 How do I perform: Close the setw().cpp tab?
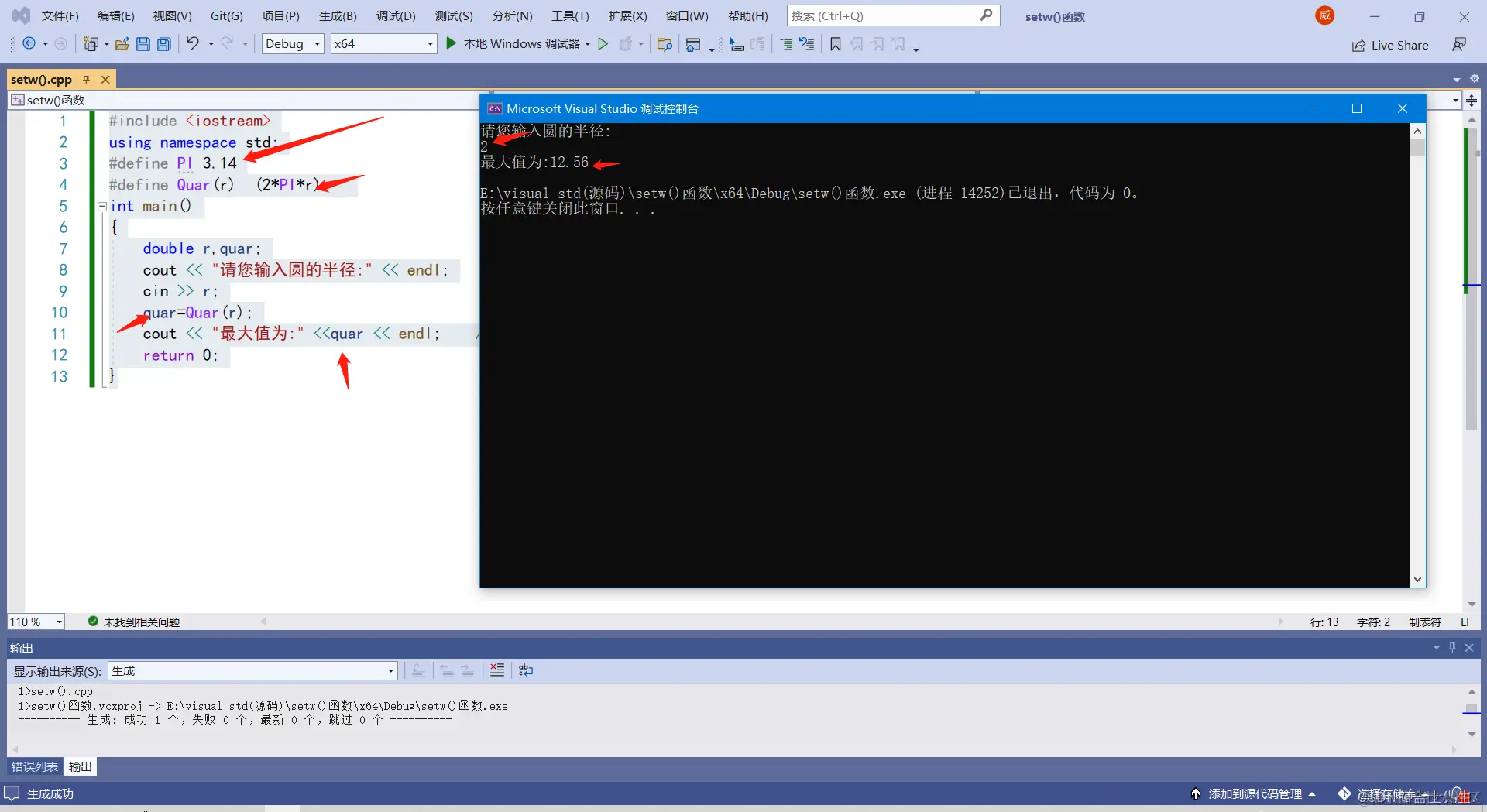[105, 79]
